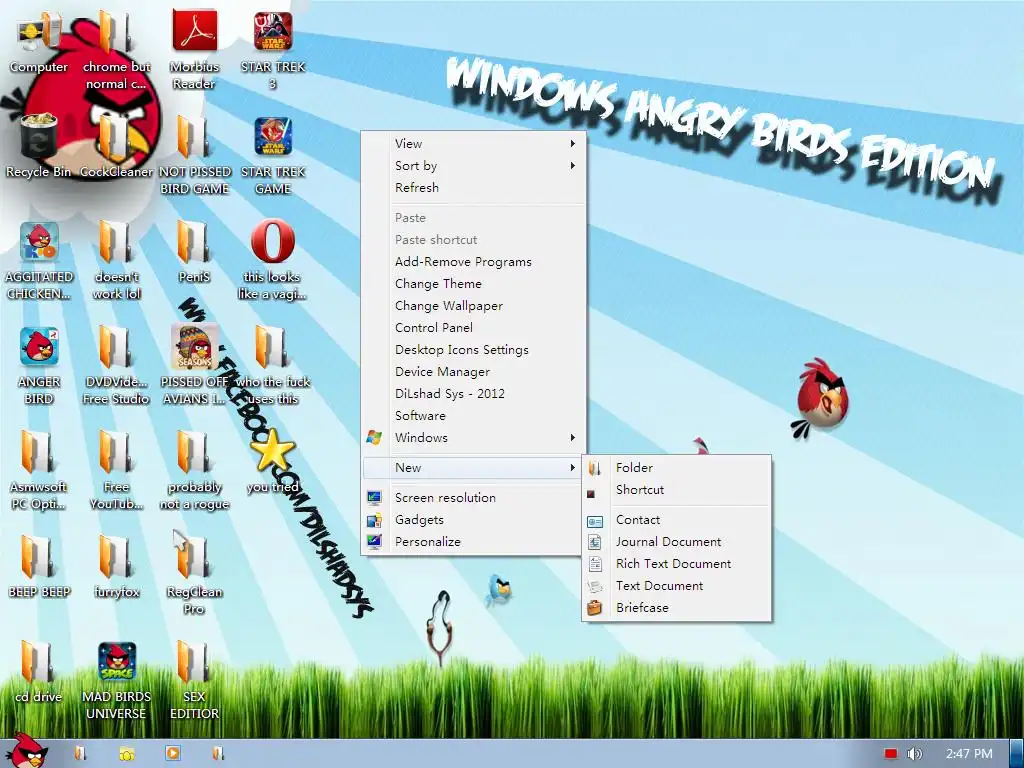
Task: Select Change Theme menu entry
Action: click(x=473, y=284)
